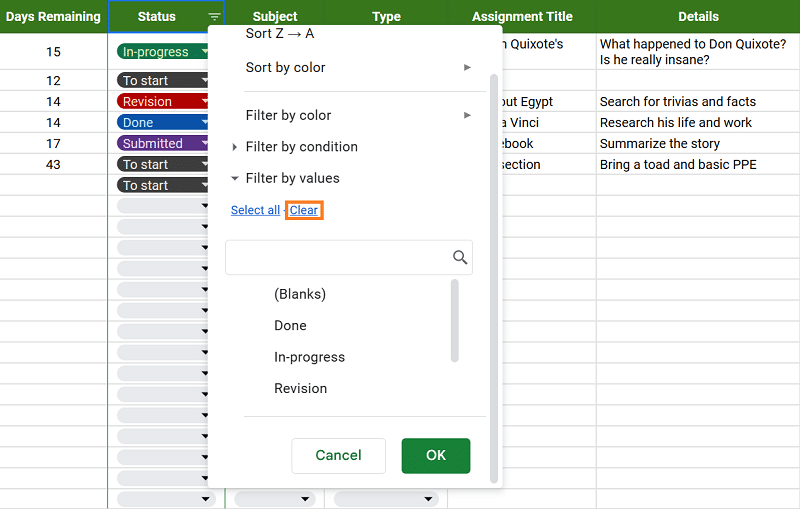This screenshot has width=800, height=511.
Task: Click the Clear link
Action: click(x=304, y=211)
